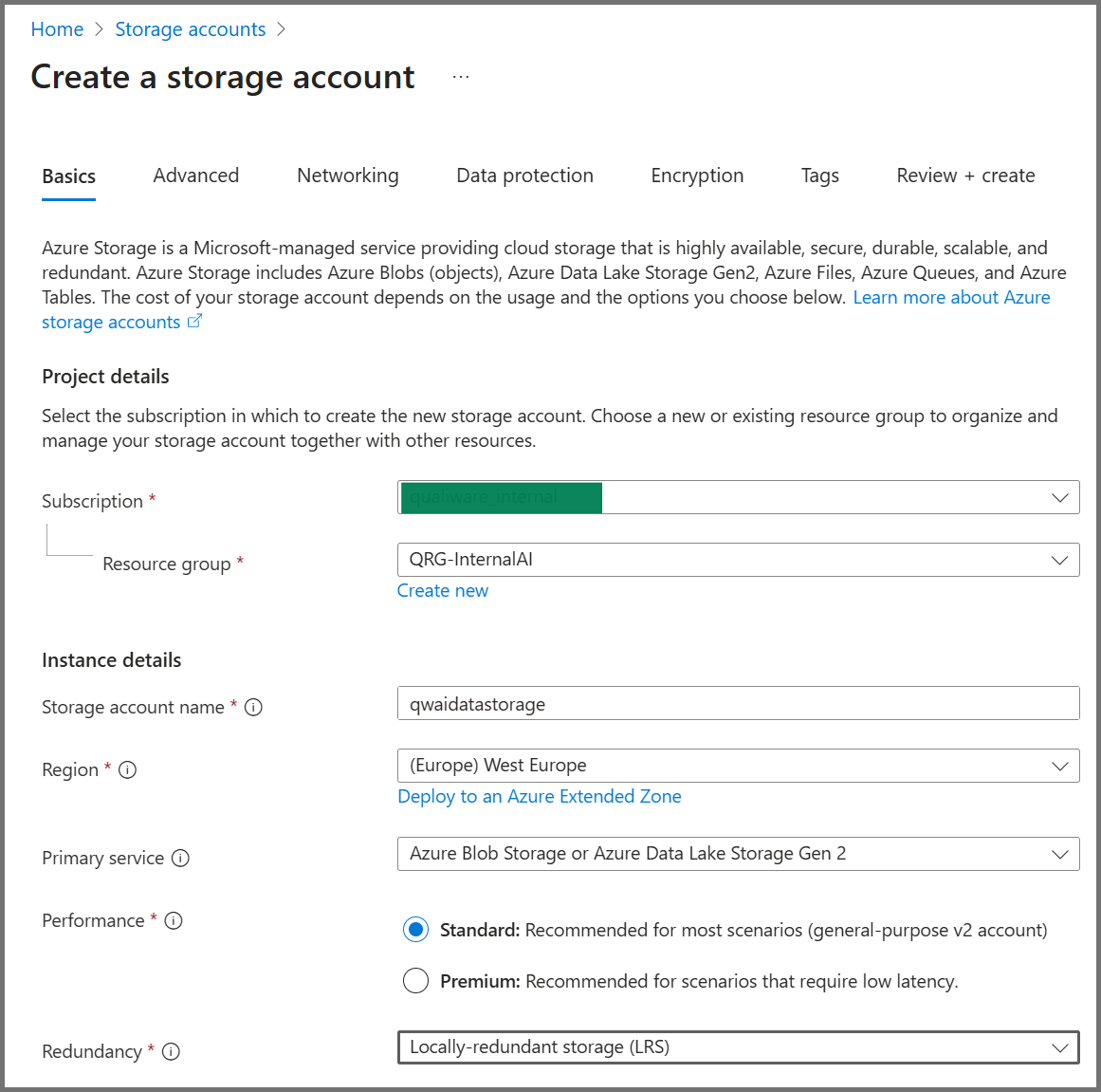Open the ellipsis menu beside page title

click(461, 77)
